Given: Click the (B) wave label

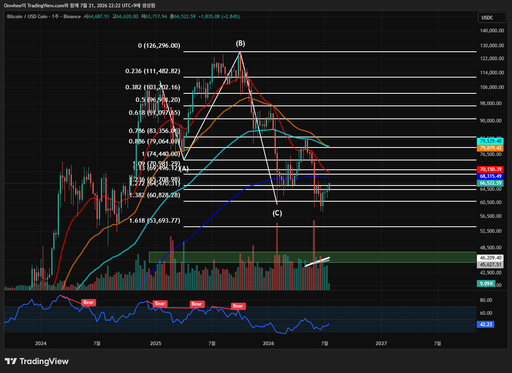Looking at the screenshot, I should 240,44.
